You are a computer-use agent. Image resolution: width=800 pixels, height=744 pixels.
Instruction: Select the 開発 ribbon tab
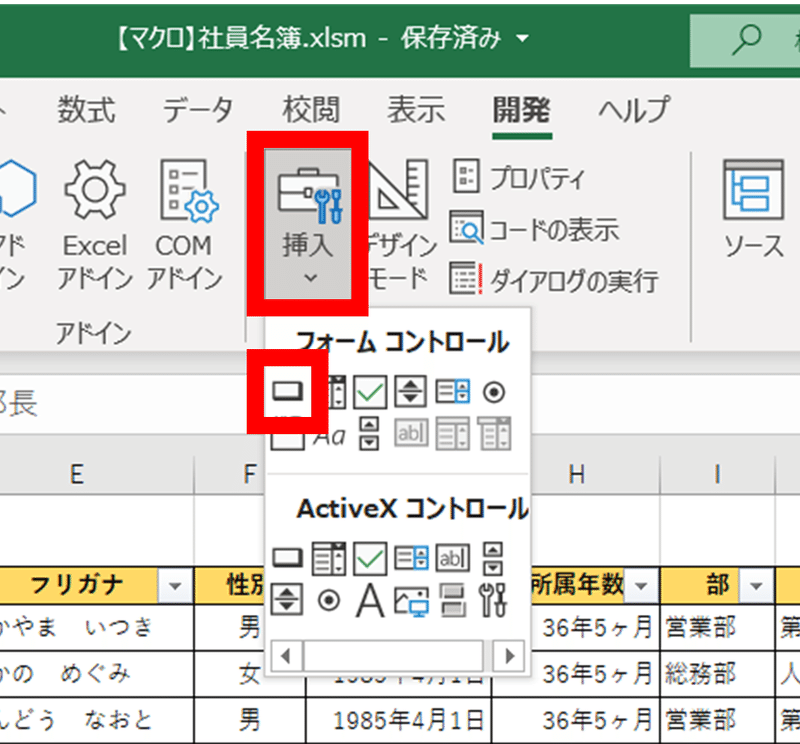coord(521,109)
